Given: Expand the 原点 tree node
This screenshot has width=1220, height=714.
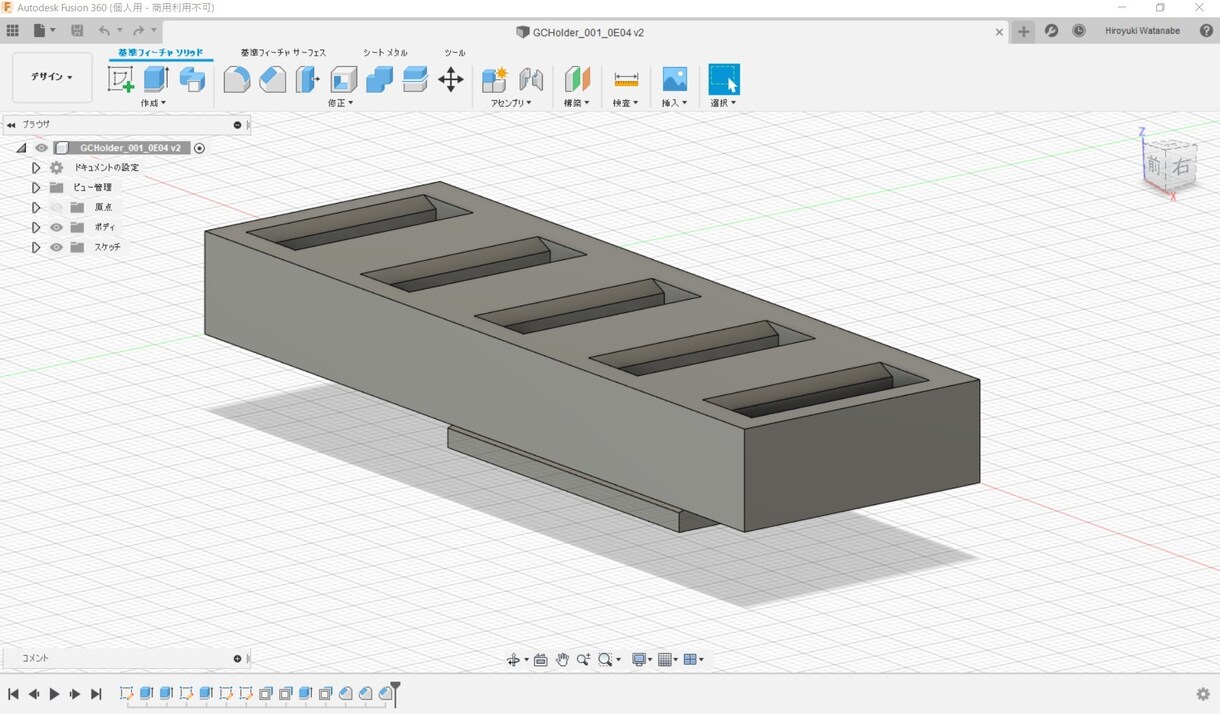Looking at the screenshot, I should tap(36, 207).
